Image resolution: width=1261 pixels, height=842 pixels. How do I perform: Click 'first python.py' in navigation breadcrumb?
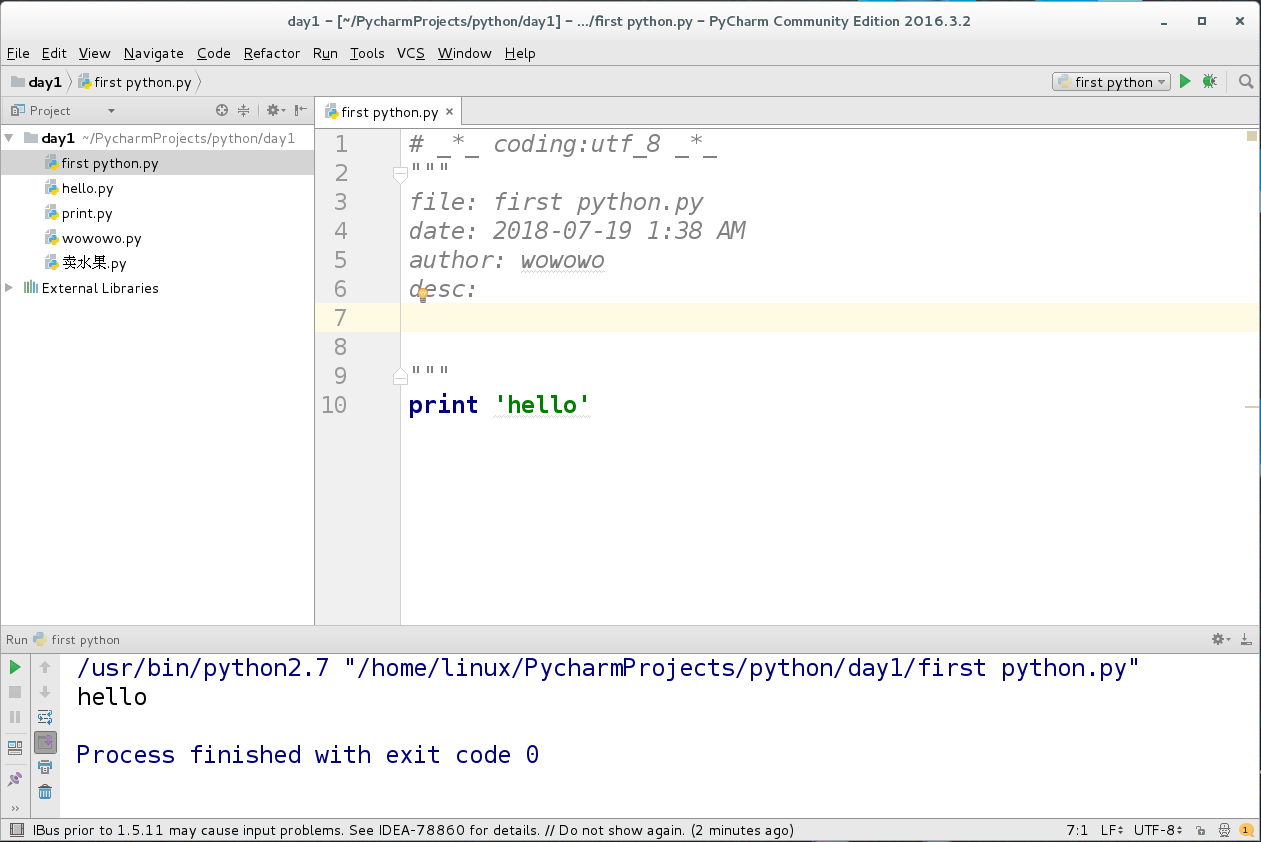click(134, 82)
